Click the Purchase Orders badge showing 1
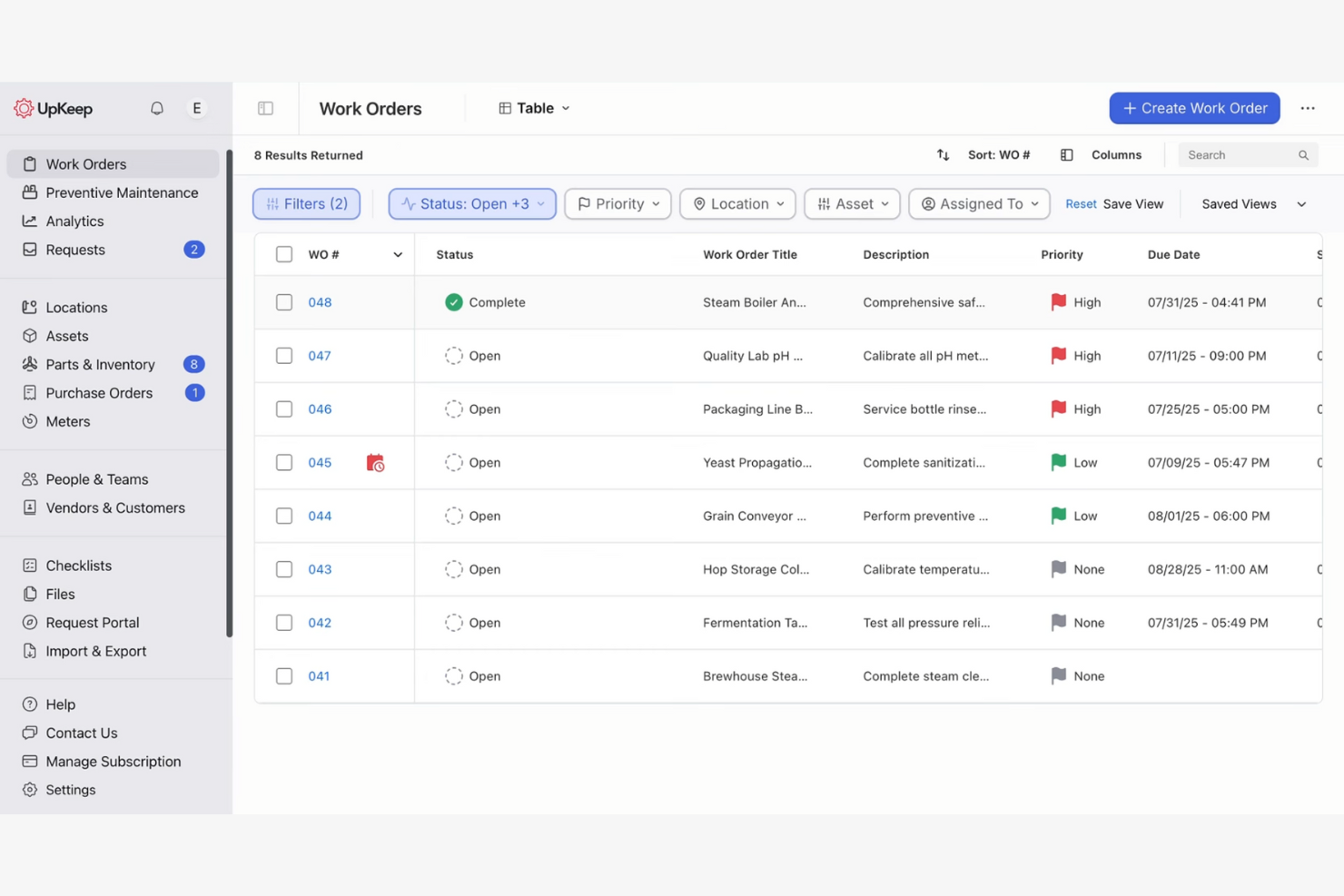The image size is (1344, 896). pyautogui.click(x=193, y=393)
